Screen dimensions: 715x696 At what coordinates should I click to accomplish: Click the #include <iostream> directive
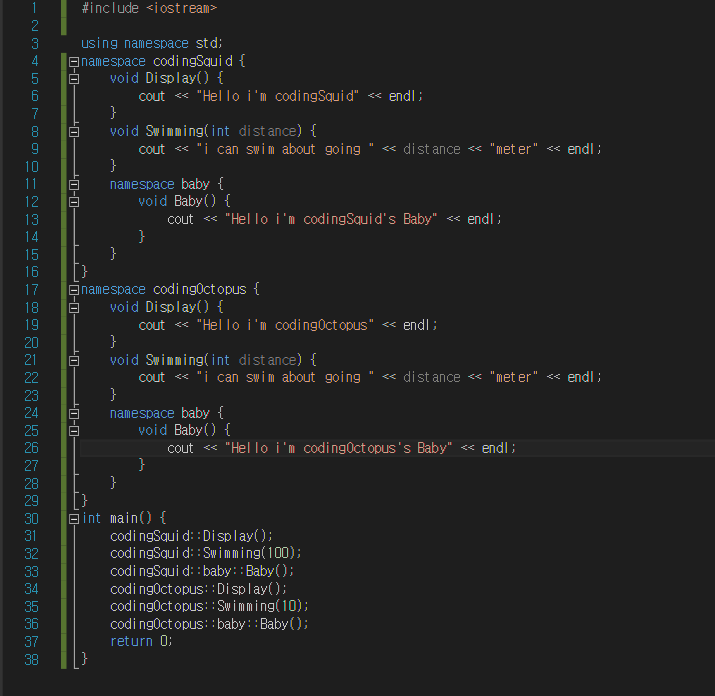click(x=149, y=8)
